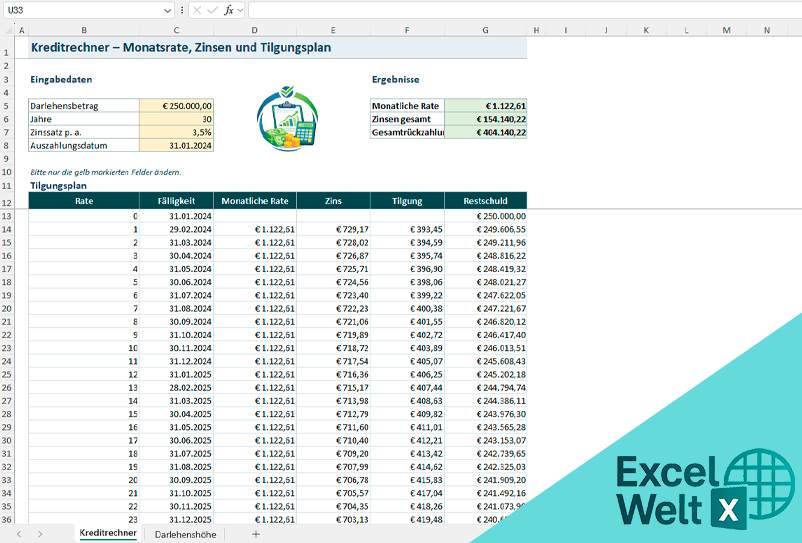The width and height of the screenshot is (802, 543).
Task: Select Tilgung cell € 393,45
Action: click(407, 230)
